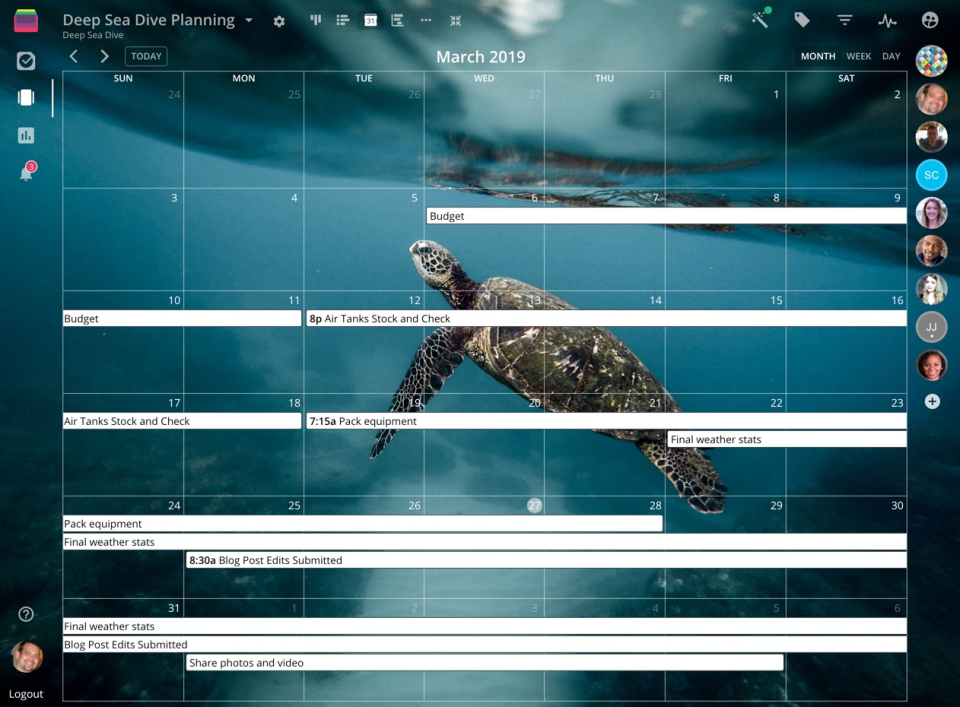The width and height of the screenshot is (960, 707).
Task: Switch to the WEEK tab
Action: [x=858, y=56]
